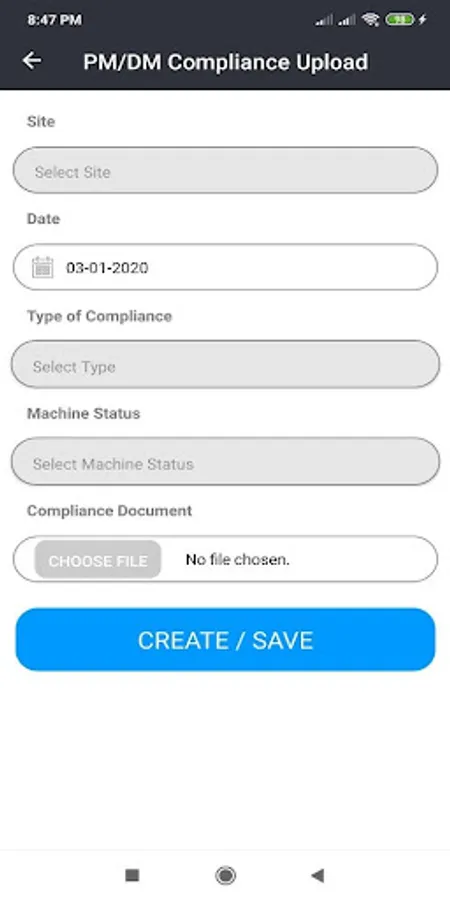Tap the CREATE / SAVE button
Image resolution: width=450 pixels, height=900 pixels.
225,639
